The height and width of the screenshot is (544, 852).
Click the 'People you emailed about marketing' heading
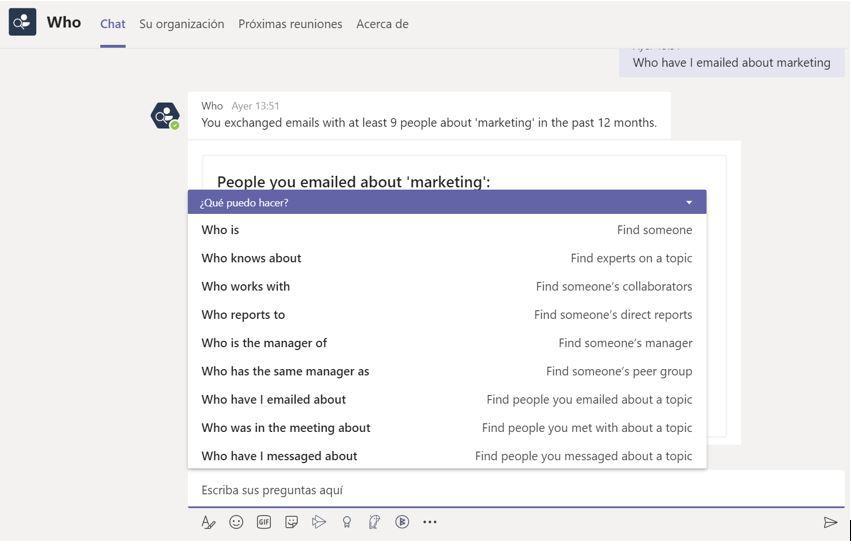pyautogui.click(x=354, y=182)
